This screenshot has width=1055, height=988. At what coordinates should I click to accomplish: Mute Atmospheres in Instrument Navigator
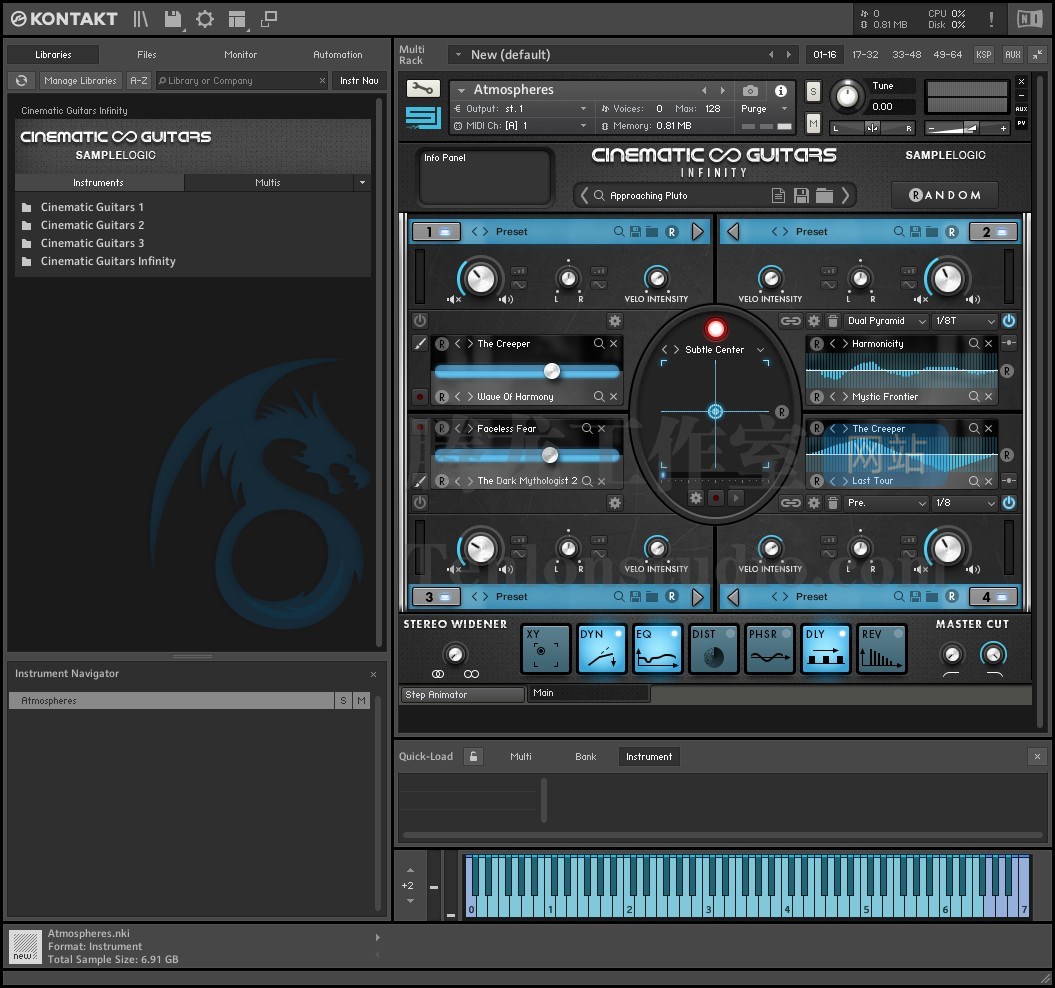pyautogui.click(x=361, y=701)
